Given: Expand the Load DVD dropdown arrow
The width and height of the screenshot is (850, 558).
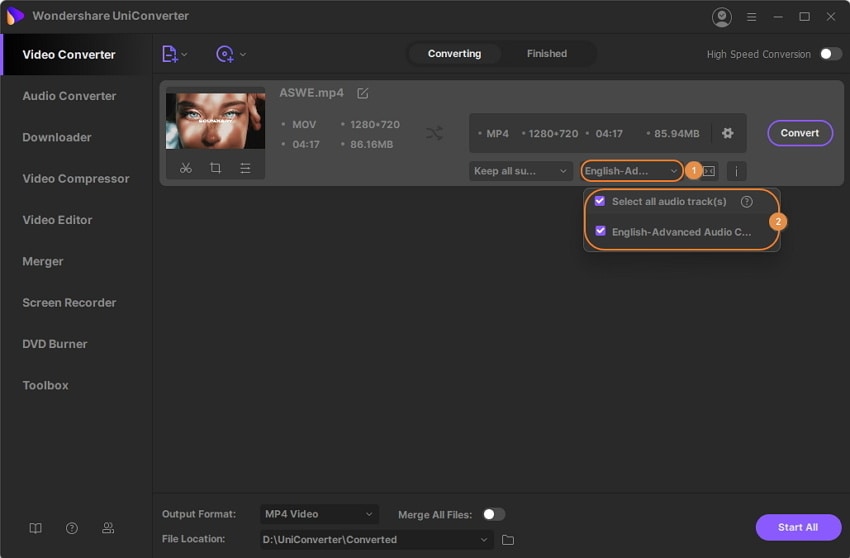Looking at the screenshot, I should [x=243, y=54].
